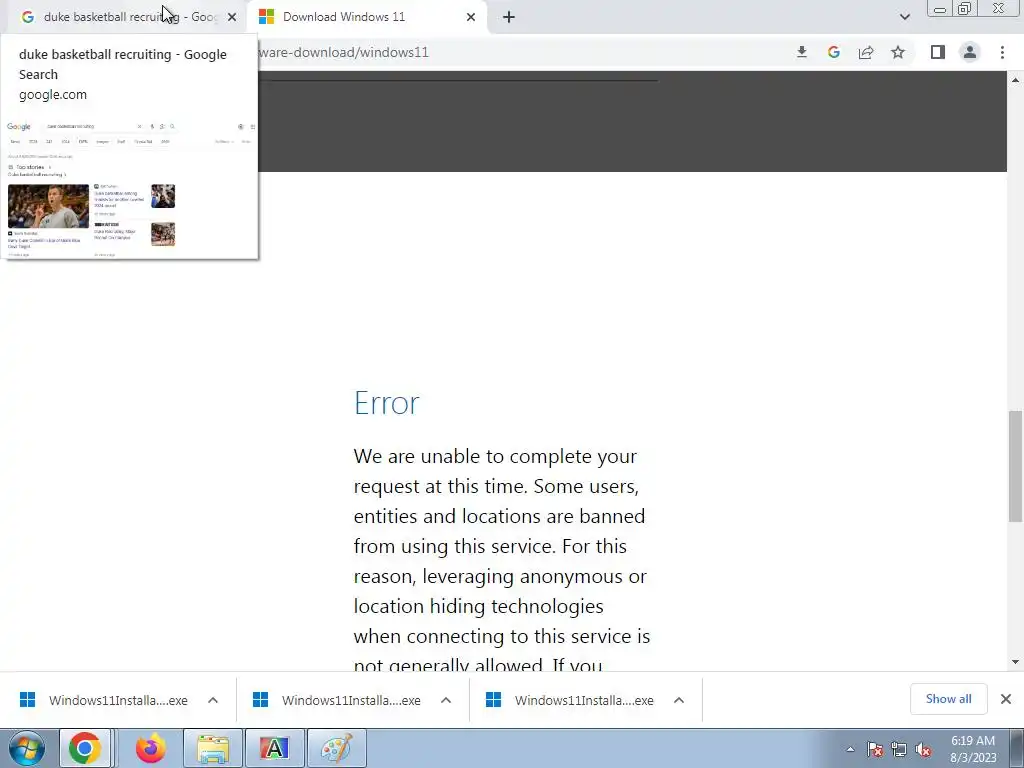1024x768 pixels.
Task: Click the Error heading text
Action: pyautogui.click(x=387, y=402)
